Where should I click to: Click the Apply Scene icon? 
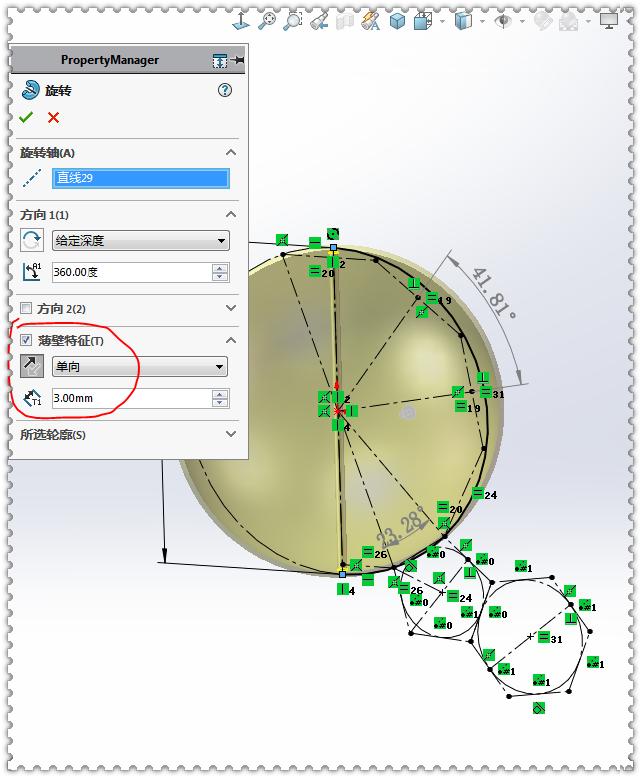click(x=569, y=21)
